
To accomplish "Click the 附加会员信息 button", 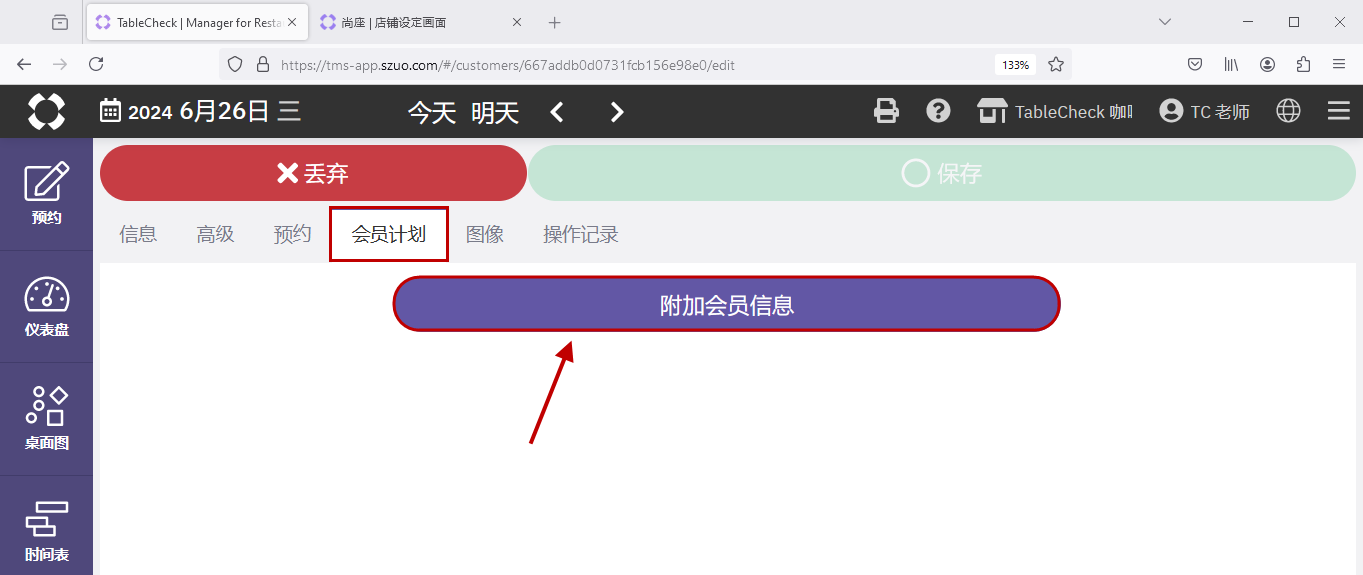I will coord(726,304).
